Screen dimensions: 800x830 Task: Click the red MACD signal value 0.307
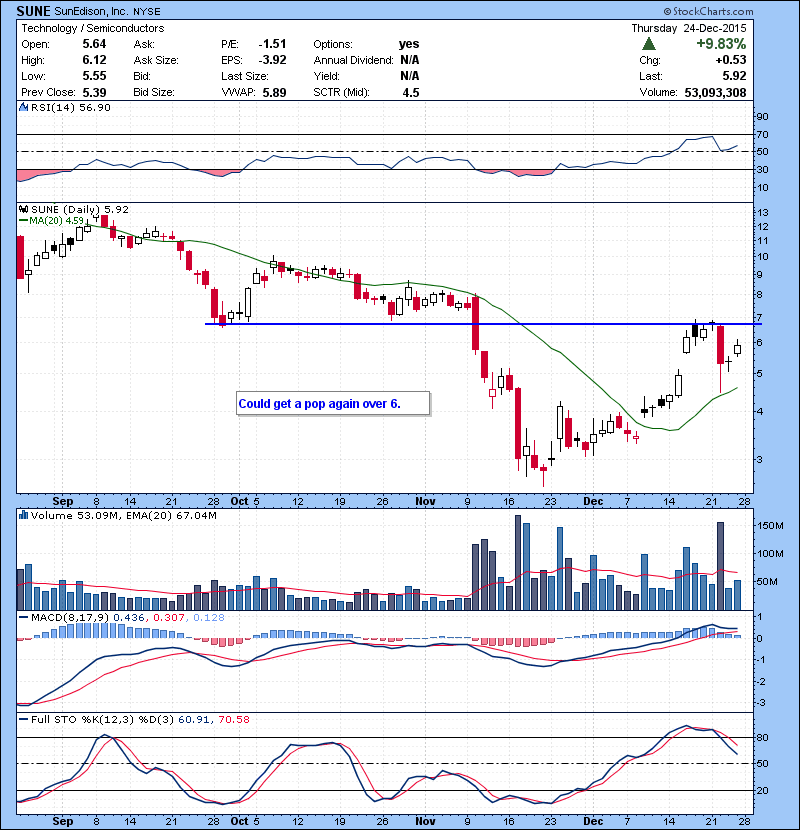(170, 617)
